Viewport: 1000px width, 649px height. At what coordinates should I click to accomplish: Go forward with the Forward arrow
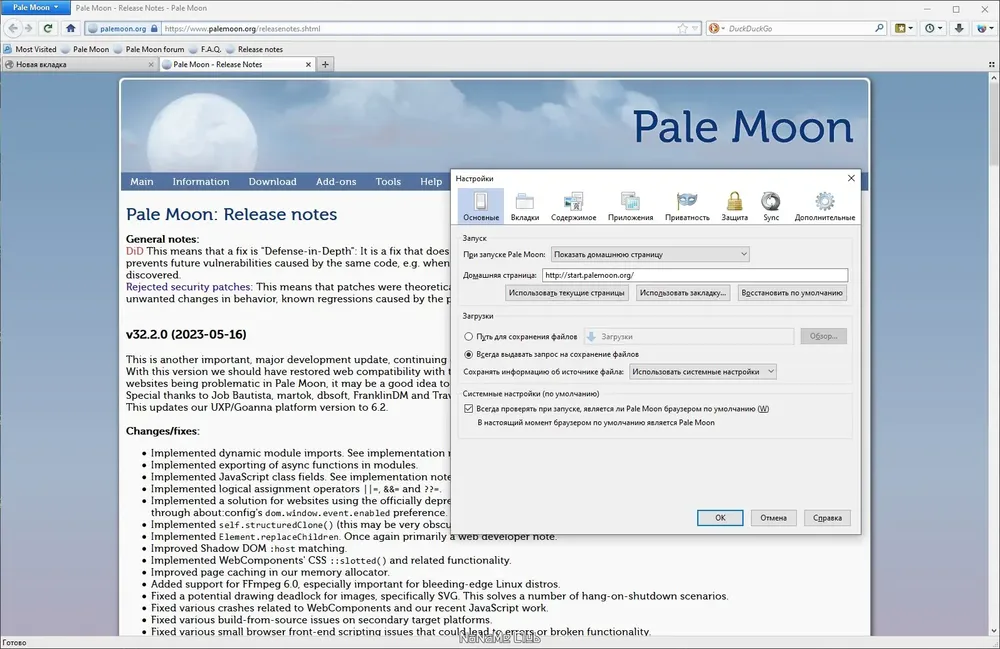tap(29, 28)
